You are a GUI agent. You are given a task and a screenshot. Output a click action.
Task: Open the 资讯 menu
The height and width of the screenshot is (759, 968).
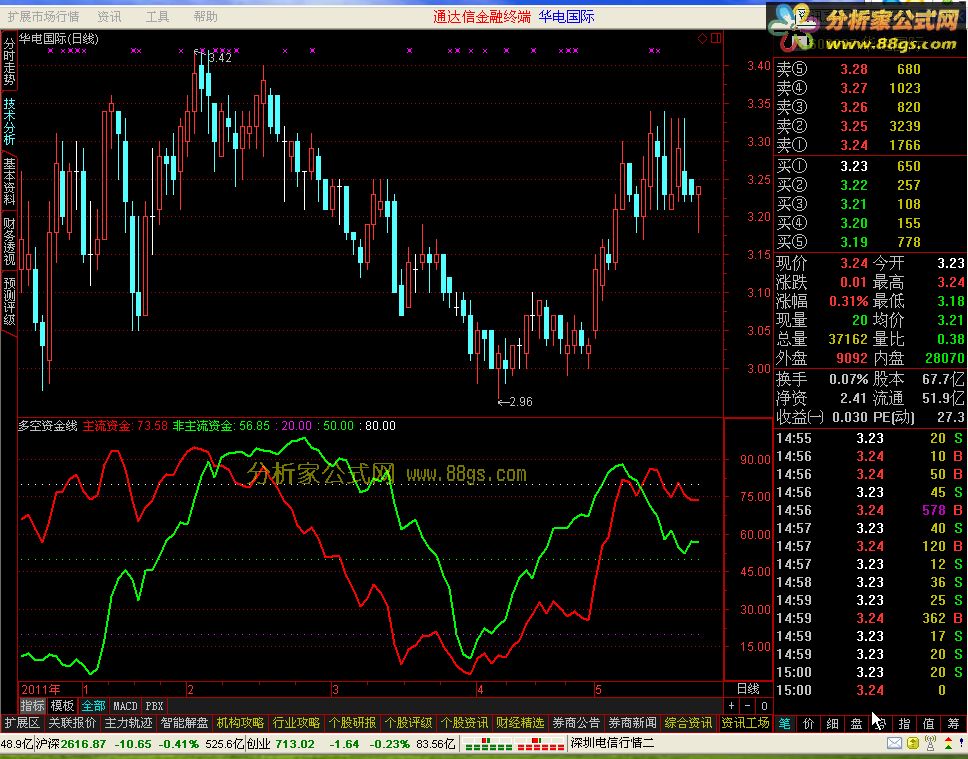pyautogui.click(x=109, y=17)
